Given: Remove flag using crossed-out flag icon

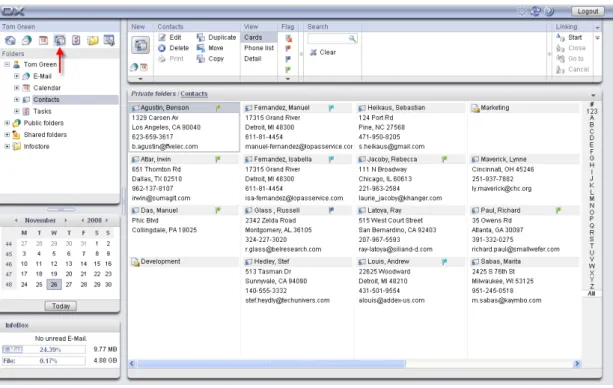Looking at the screenshot, I should tap(289, 38).
